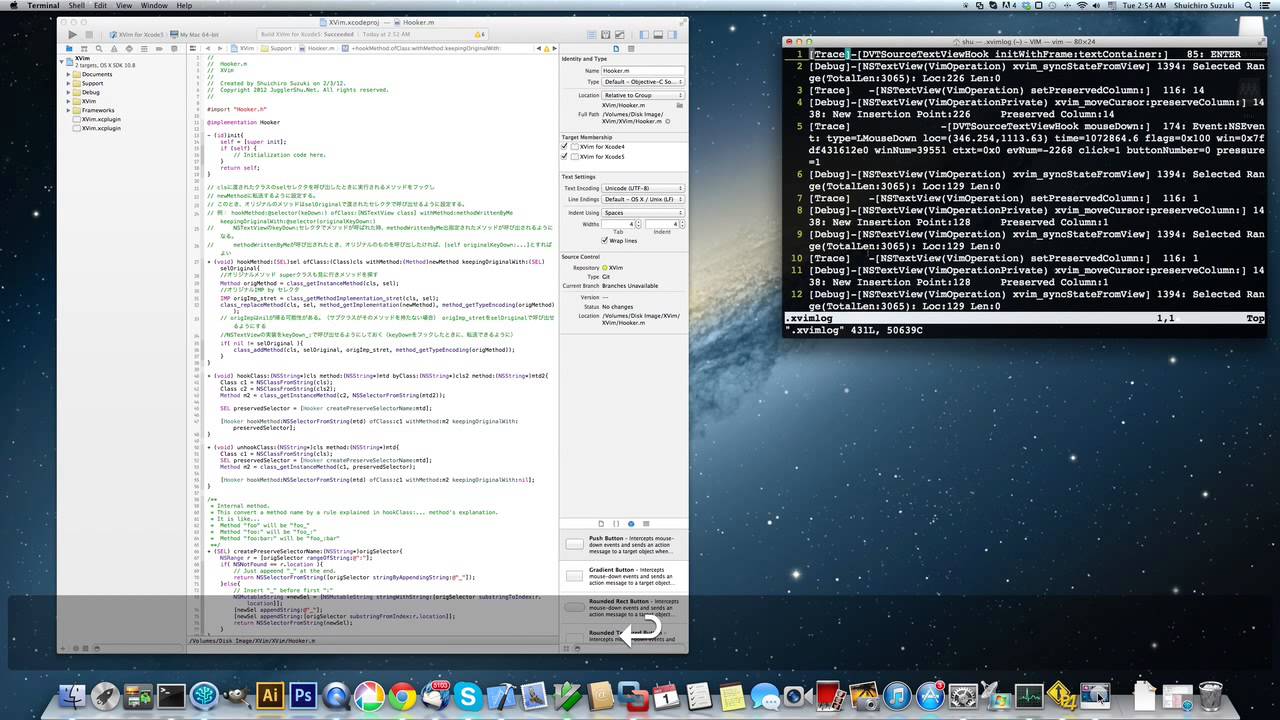Expand the Support group
The width and height of the screenshot is (1280, 720).
point(69,83)
